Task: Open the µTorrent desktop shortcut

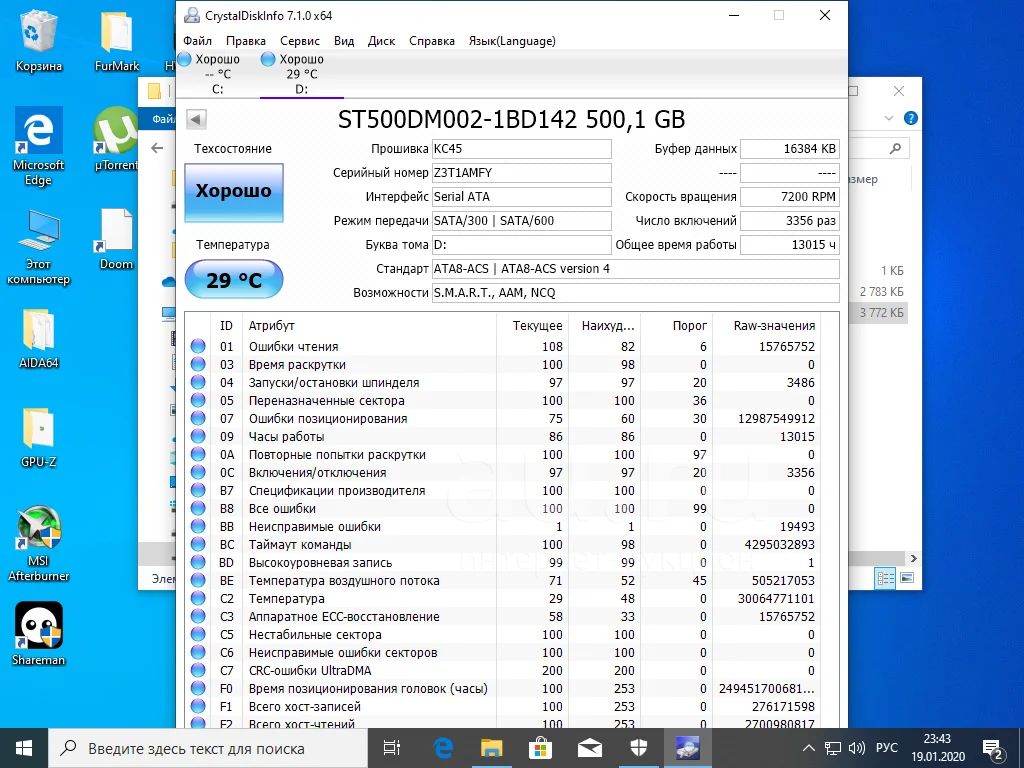Action: [x=116, y=139]
